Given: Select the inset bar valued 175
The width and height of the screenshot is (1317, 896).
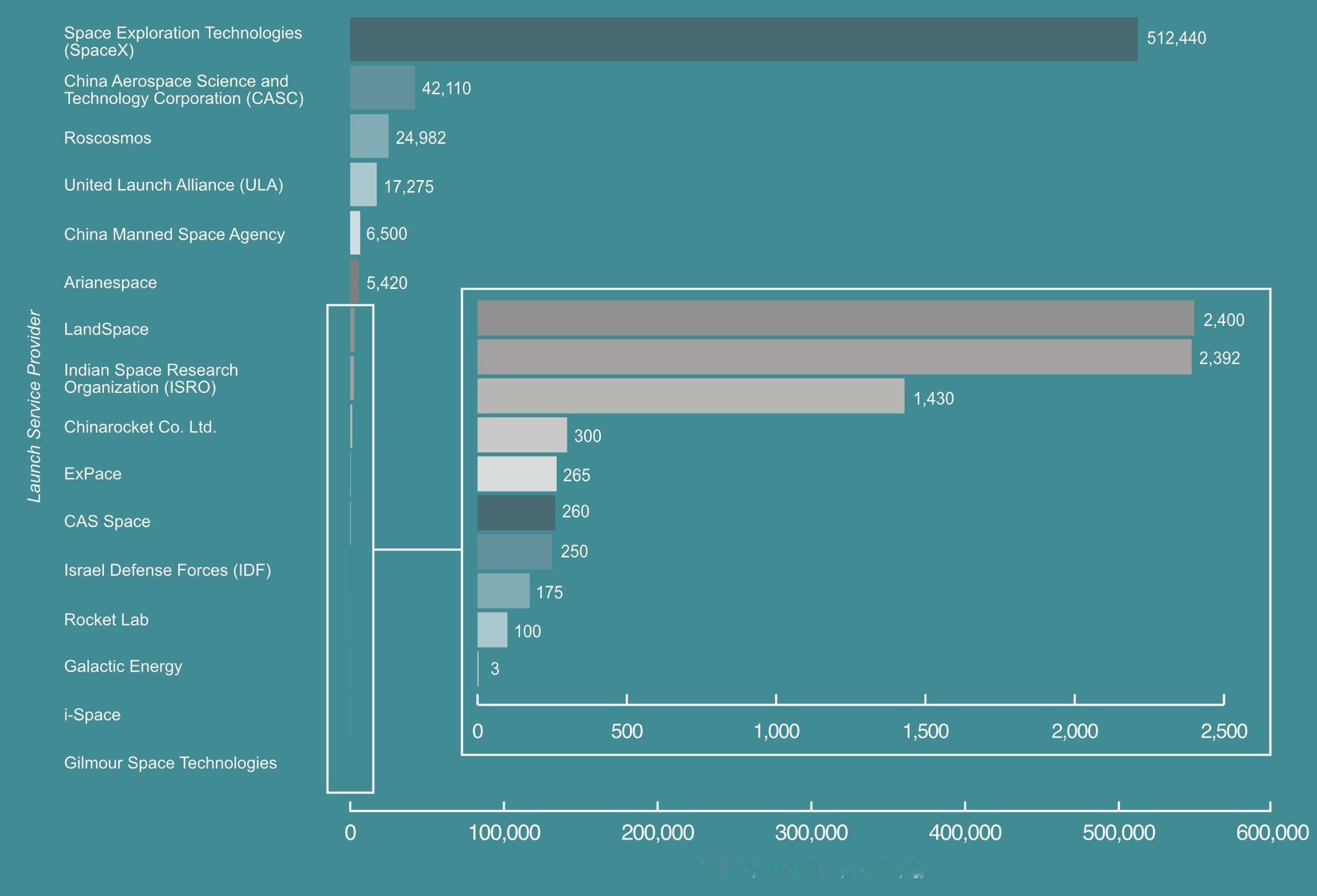Looking at the screenshot, I should tap(503, 591).
